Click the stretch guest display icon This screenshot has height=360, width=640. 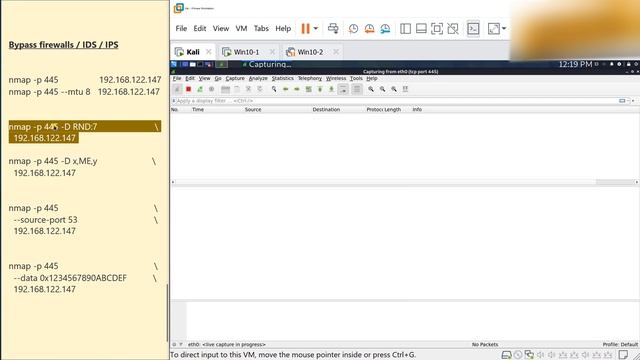click(493, 29)
